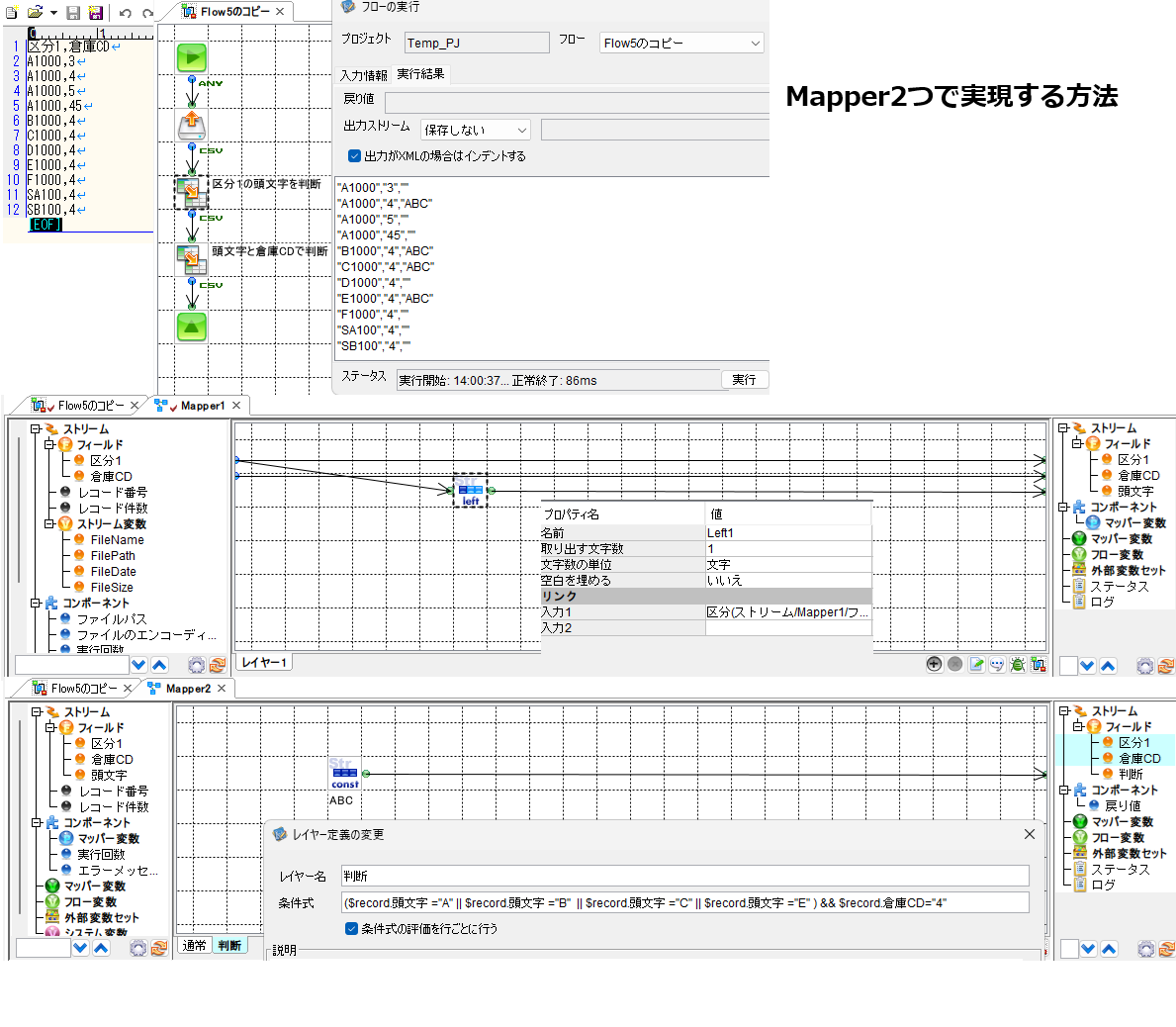Click the new document icon in top toolbar

12,12
